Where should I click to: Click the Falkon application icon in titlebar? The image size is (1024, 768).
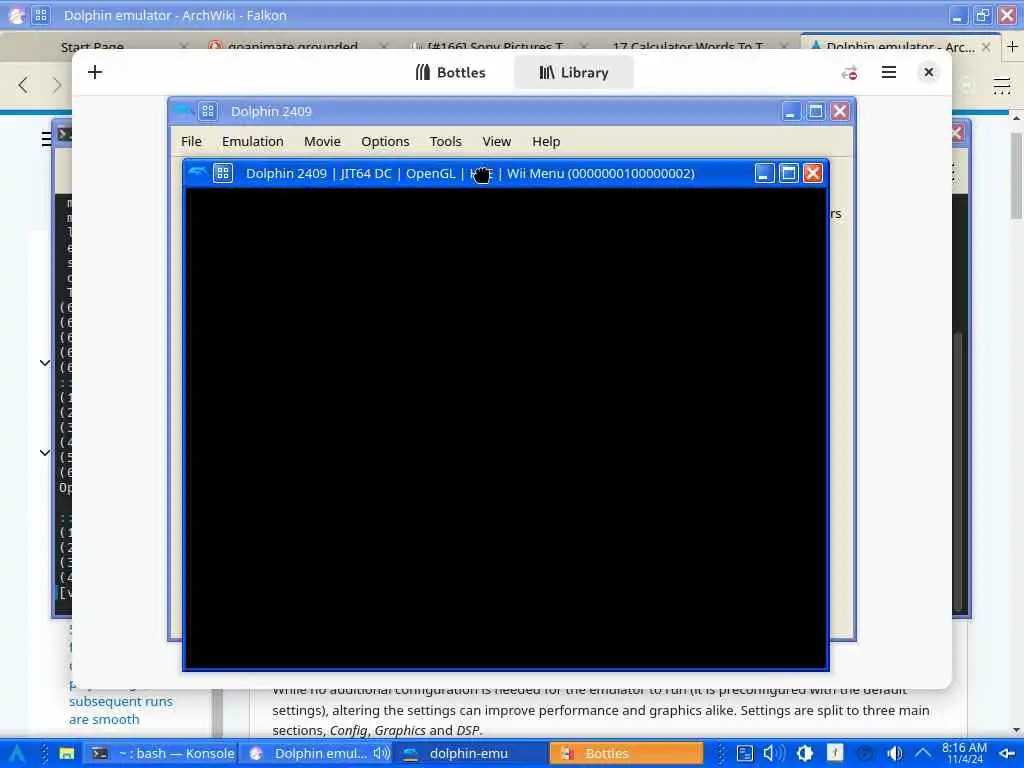click(16, 15)
